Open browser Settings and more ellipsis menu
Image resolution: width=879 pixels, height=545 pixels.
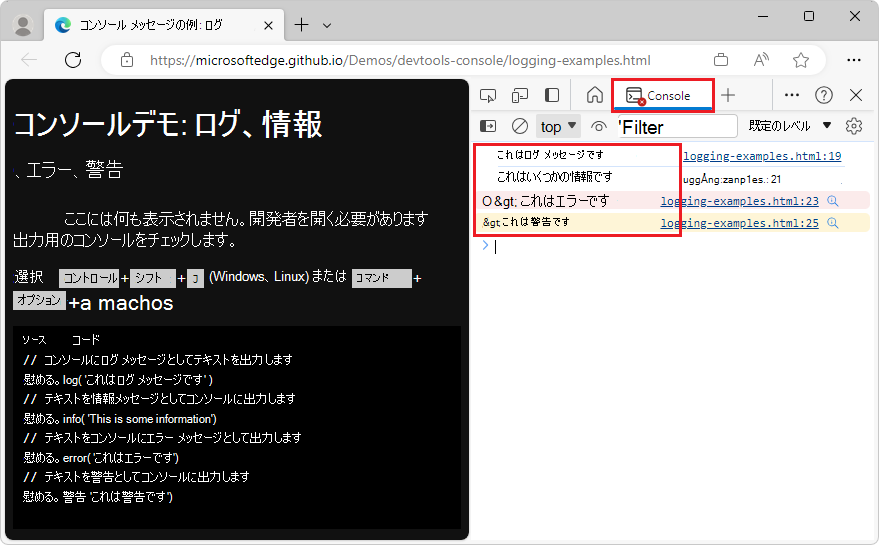point(853,59)
